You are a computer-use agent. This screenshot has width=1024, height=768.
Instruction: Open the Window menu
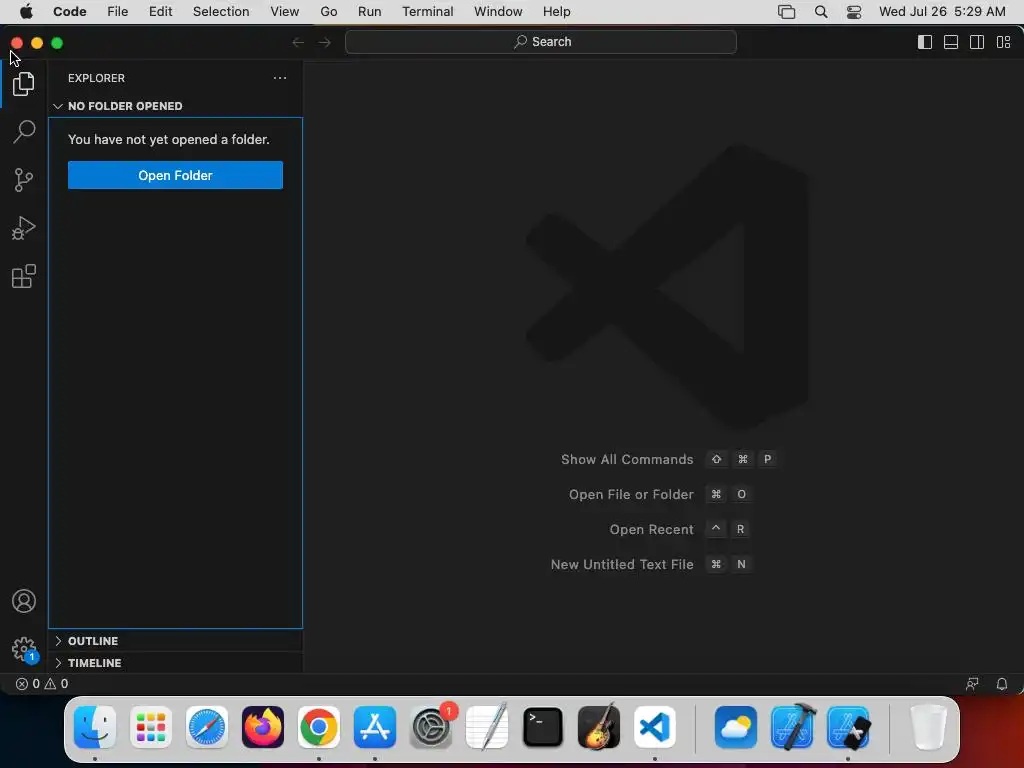(498, 12)
